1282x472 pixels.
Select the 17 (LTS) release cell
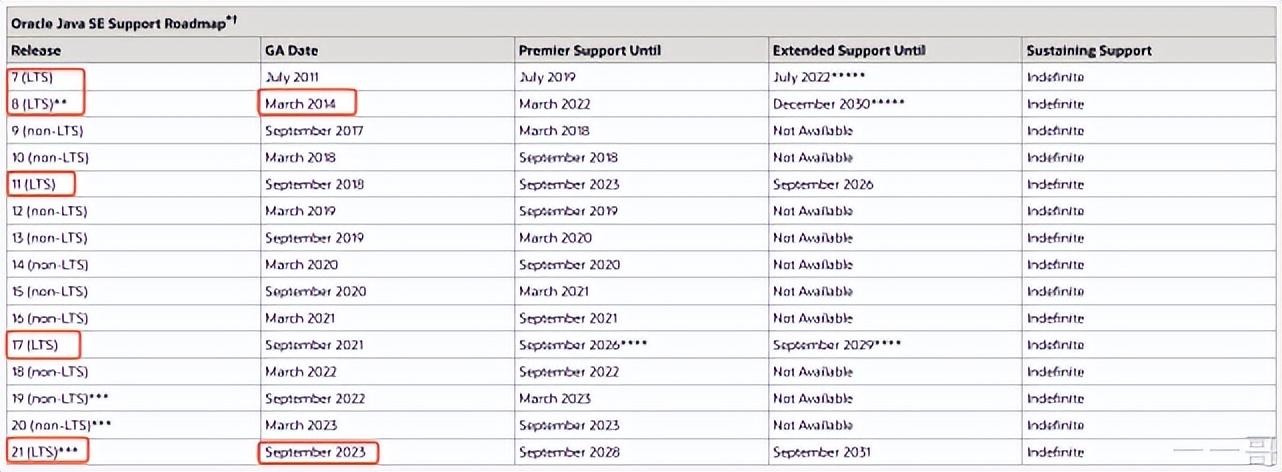pos(36,345)
